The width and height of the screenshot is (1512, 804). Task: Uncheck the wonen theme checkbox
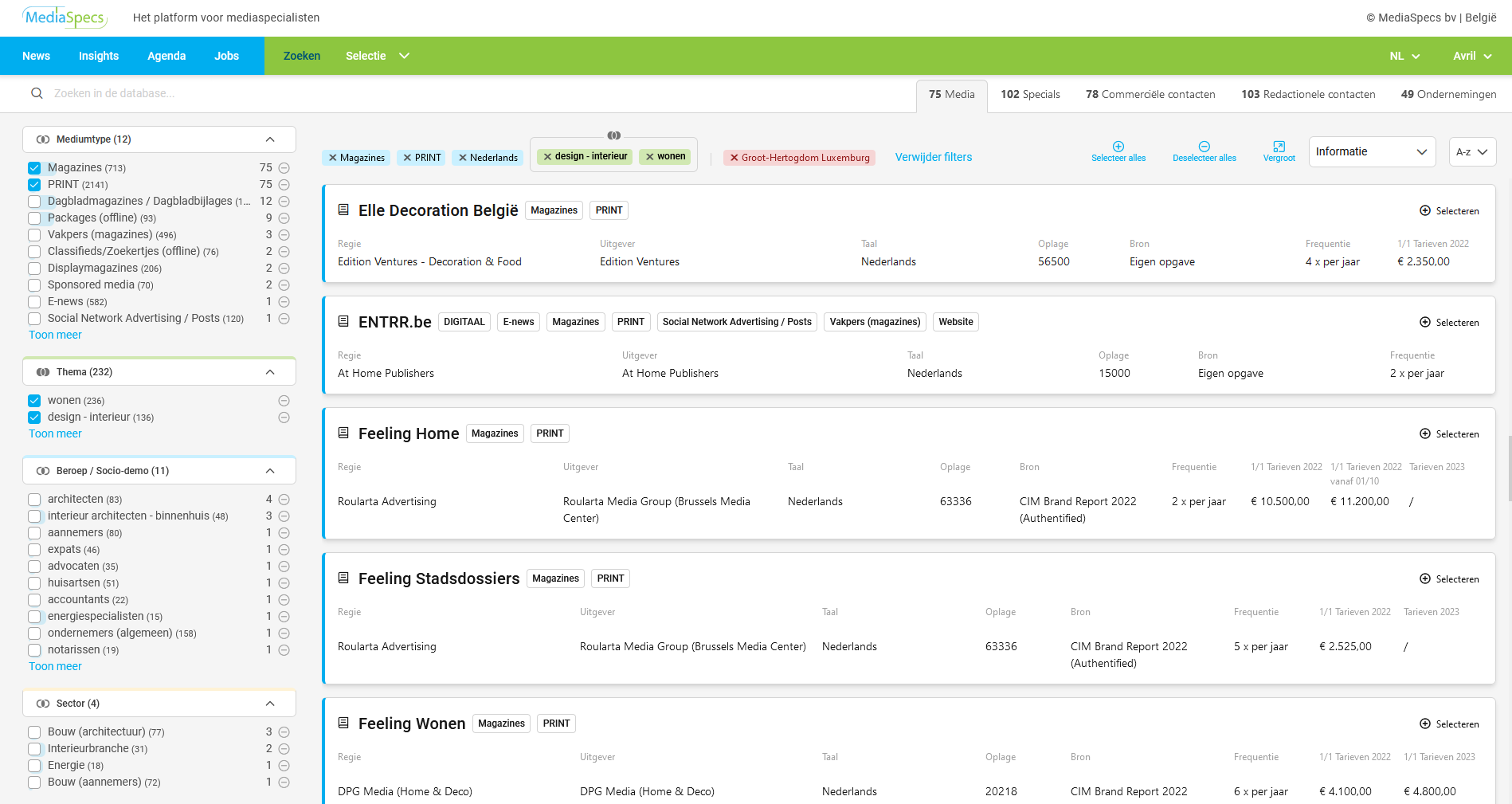[34, 401]
